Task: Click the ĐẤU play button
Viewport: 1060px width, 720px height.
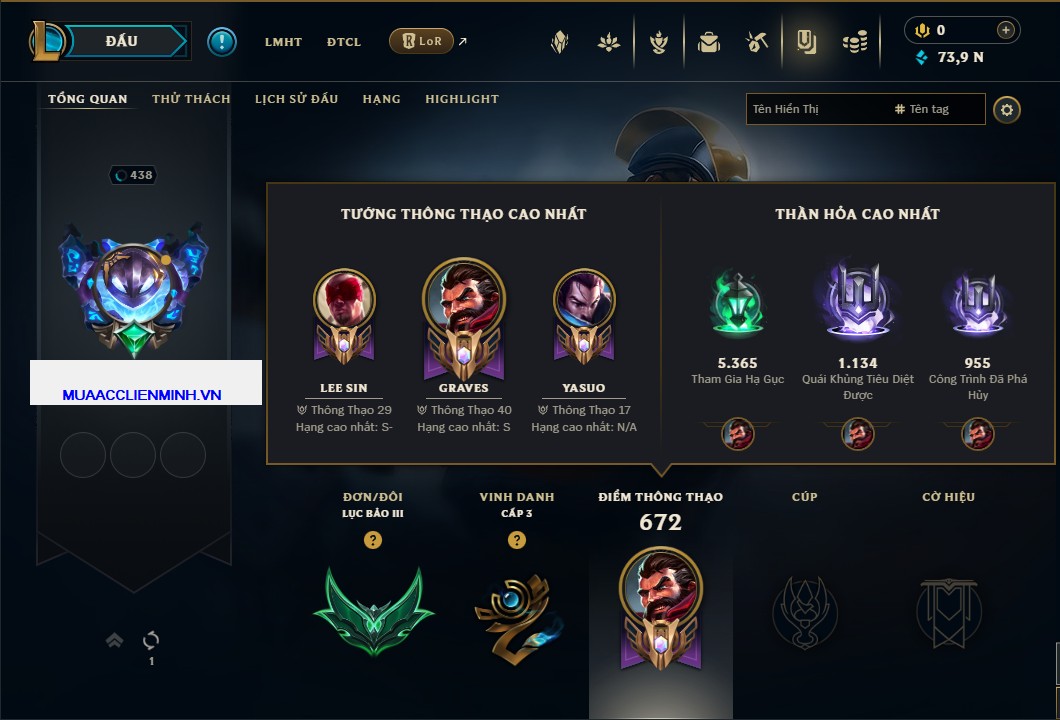Action: click(x=122, y=41)
